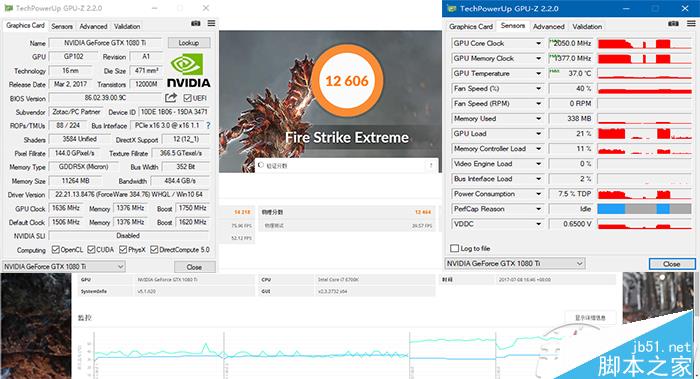Click the camera icon in right GPU-Z Sensors window
The height and width of the screenshot is (379, 700).
click(673, 24)
